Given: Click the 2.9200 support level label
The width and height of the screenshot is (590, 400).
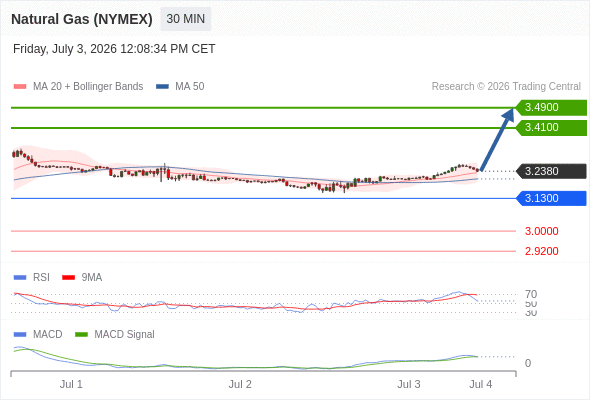Looking at the screenshot, I should coord(541,251).
